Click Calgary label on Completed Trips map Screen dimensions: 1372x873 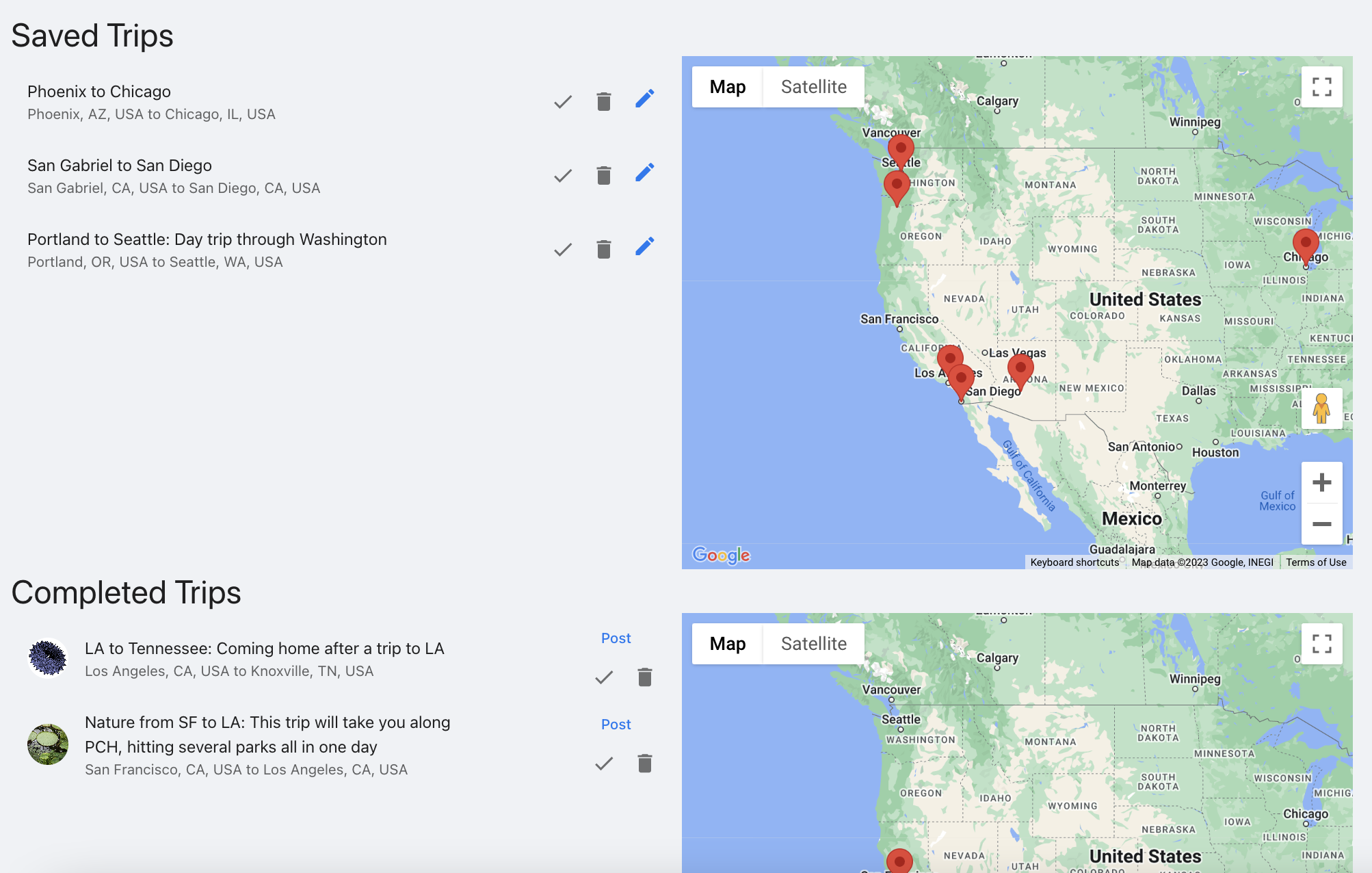(997, 658)
